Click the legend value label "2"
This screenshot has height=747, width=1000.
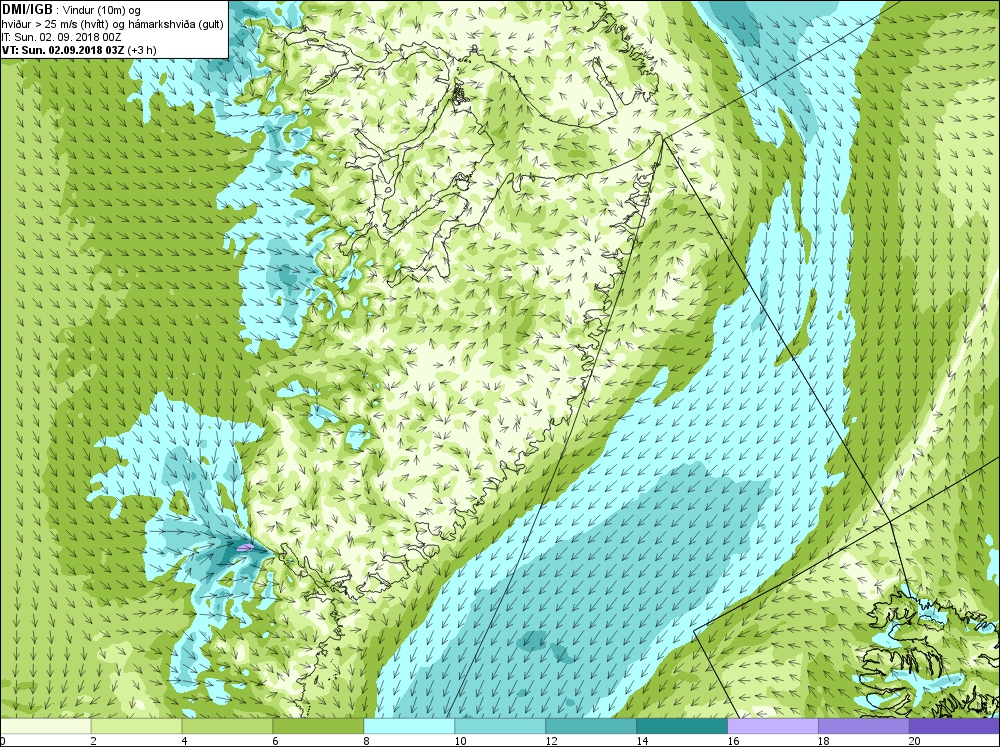[94, 741]
